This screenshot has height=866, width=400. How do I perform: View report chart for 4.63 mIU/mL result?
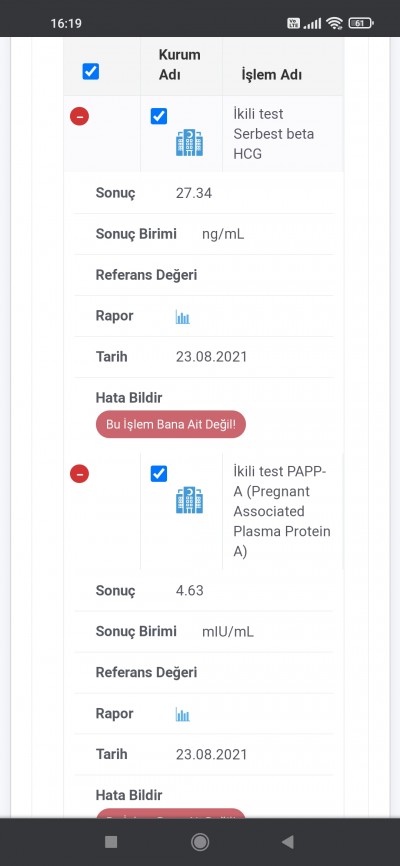click(183, 715)
